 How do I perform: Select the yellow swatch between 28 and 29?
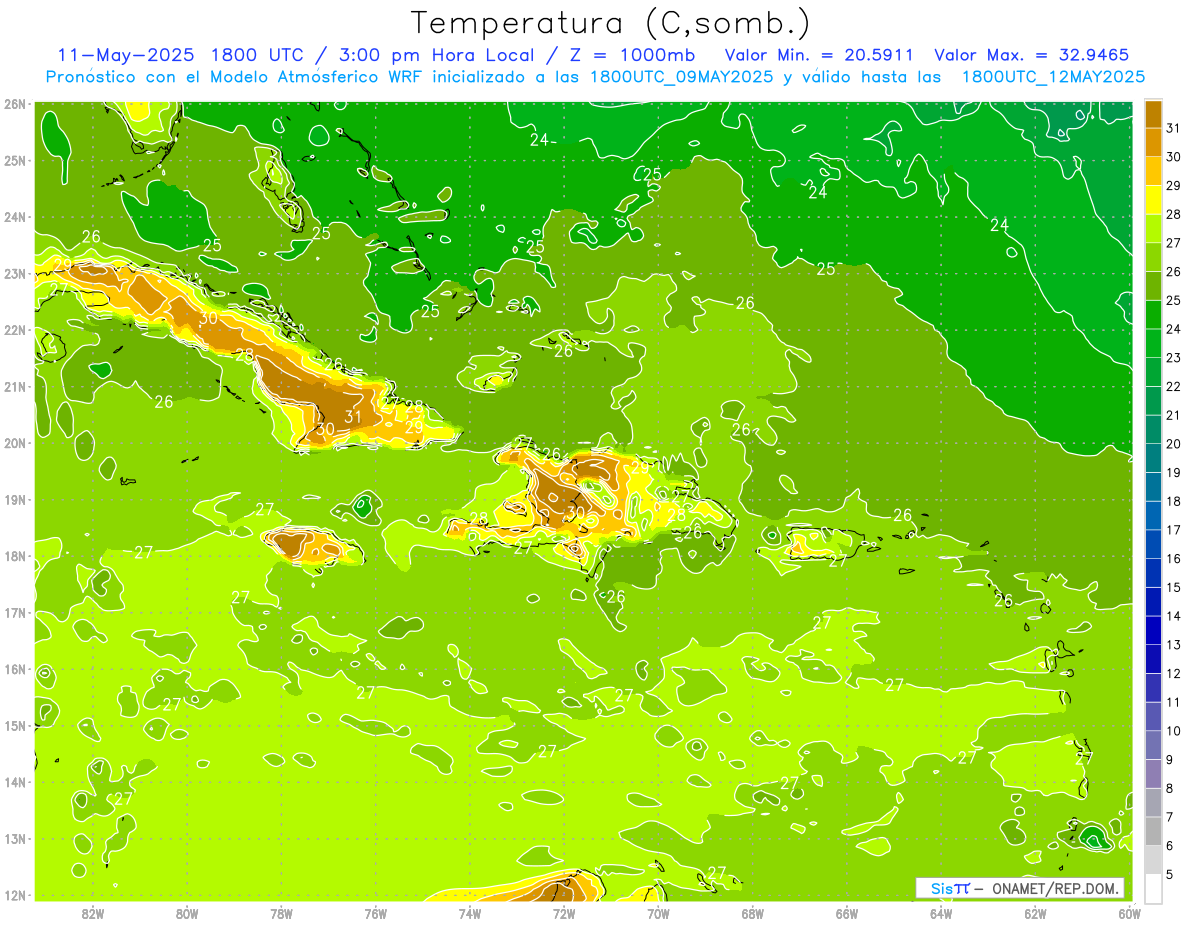coord(1153,200)
